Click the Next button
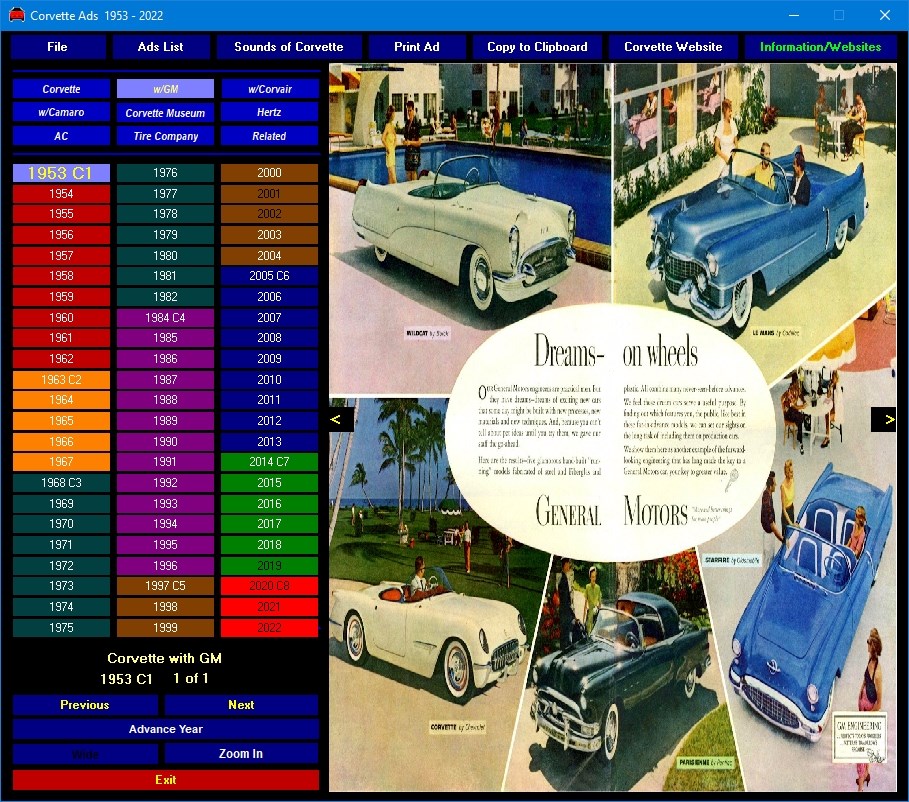This screenshot has width=909, height=802. tap(241, 705)
